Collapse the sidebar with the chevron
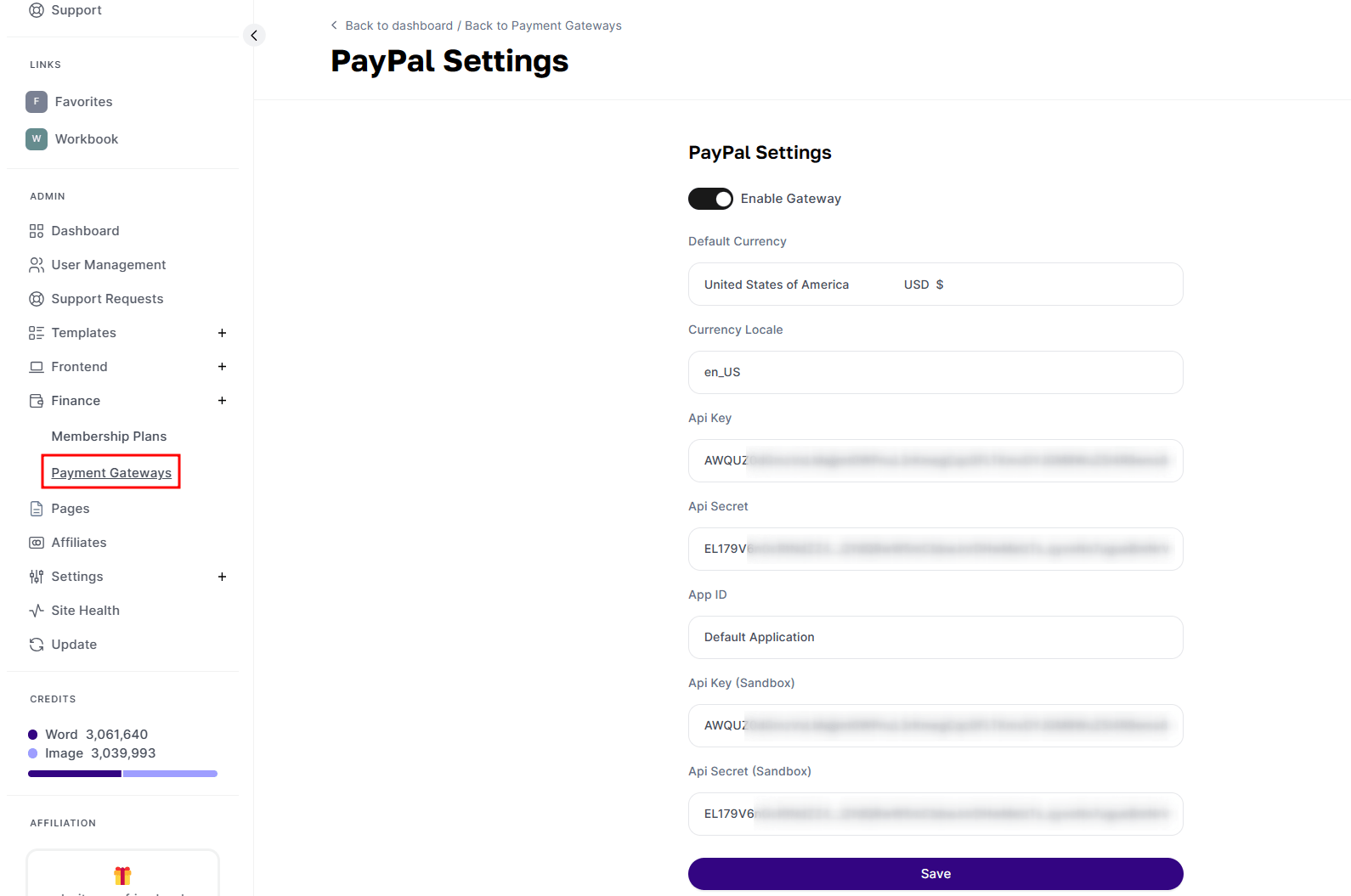1351x896 pixels. point(254,35)
